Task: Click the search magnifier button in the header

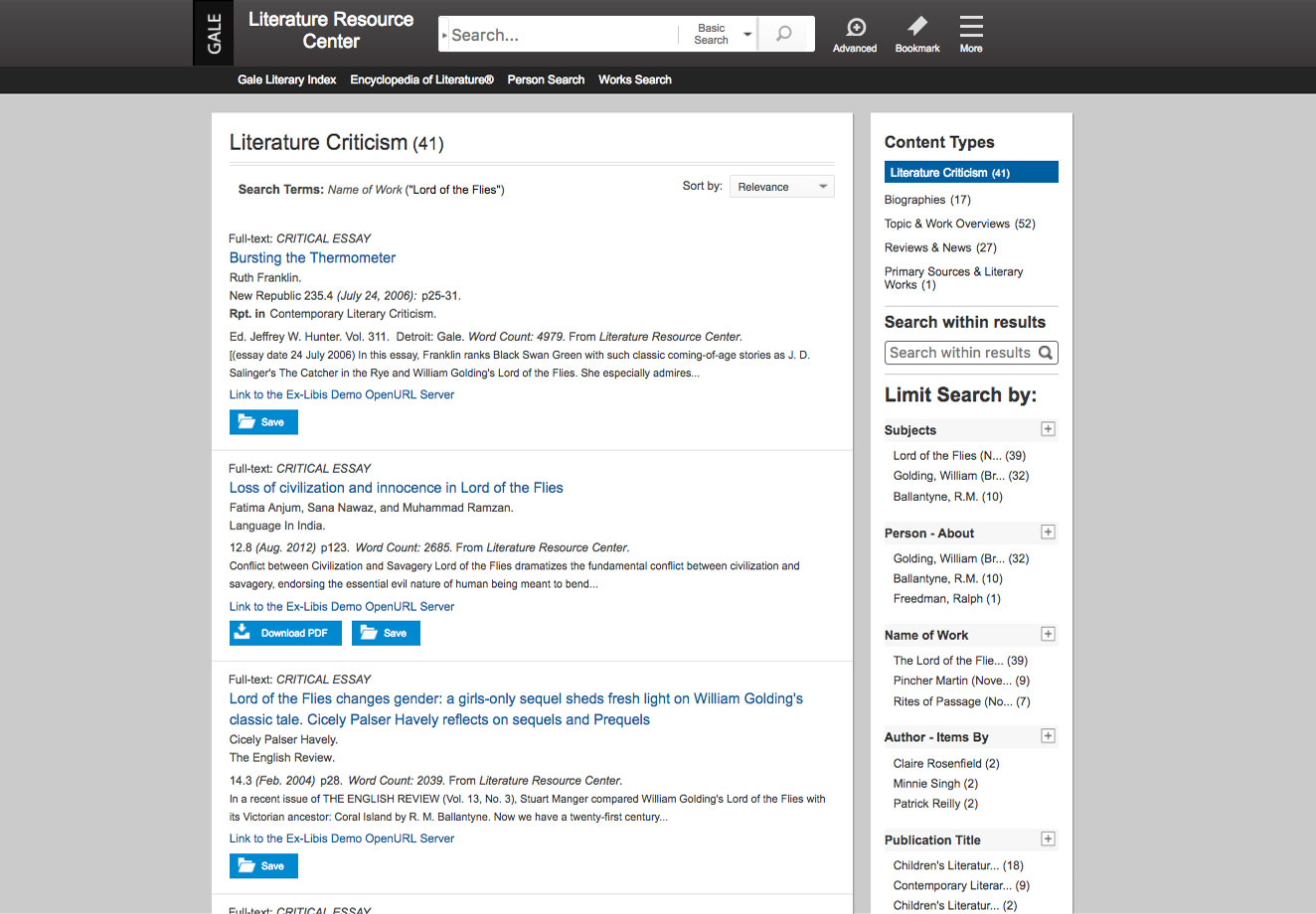Action: tap(785, 34)
